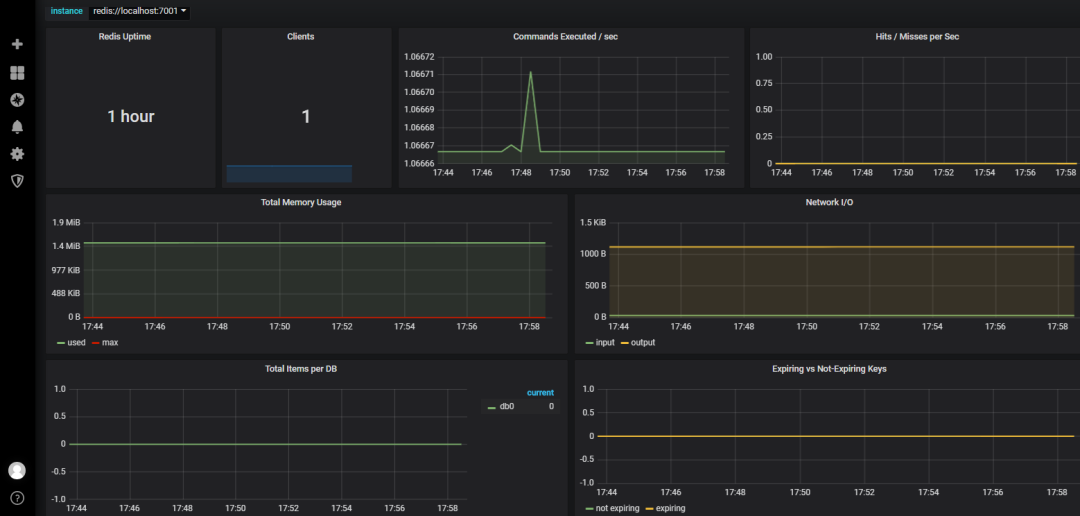Click the 1.4 MiB y-axis label
Image resolution: width=1080 pixels, height=516 pixels.
point(66,246)
